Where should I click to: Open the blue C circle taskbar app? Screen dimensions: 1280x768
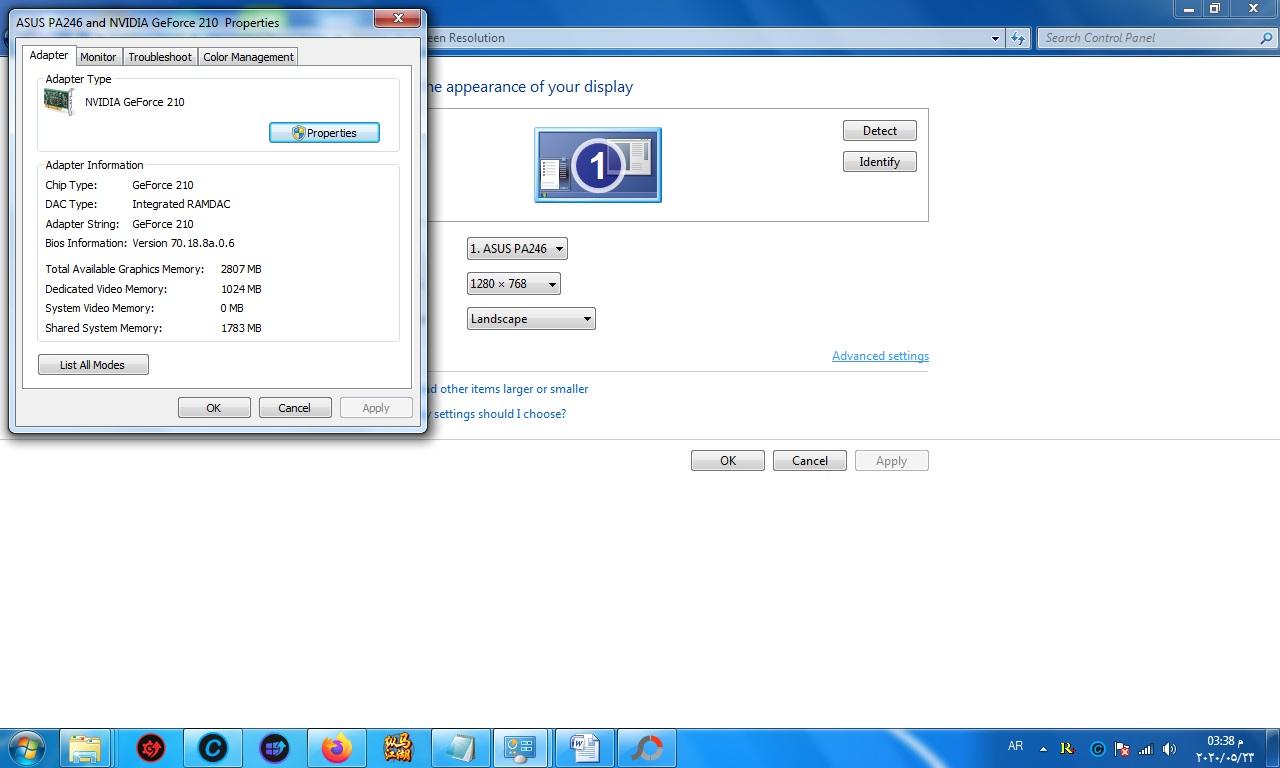click(x=213, y=748)
